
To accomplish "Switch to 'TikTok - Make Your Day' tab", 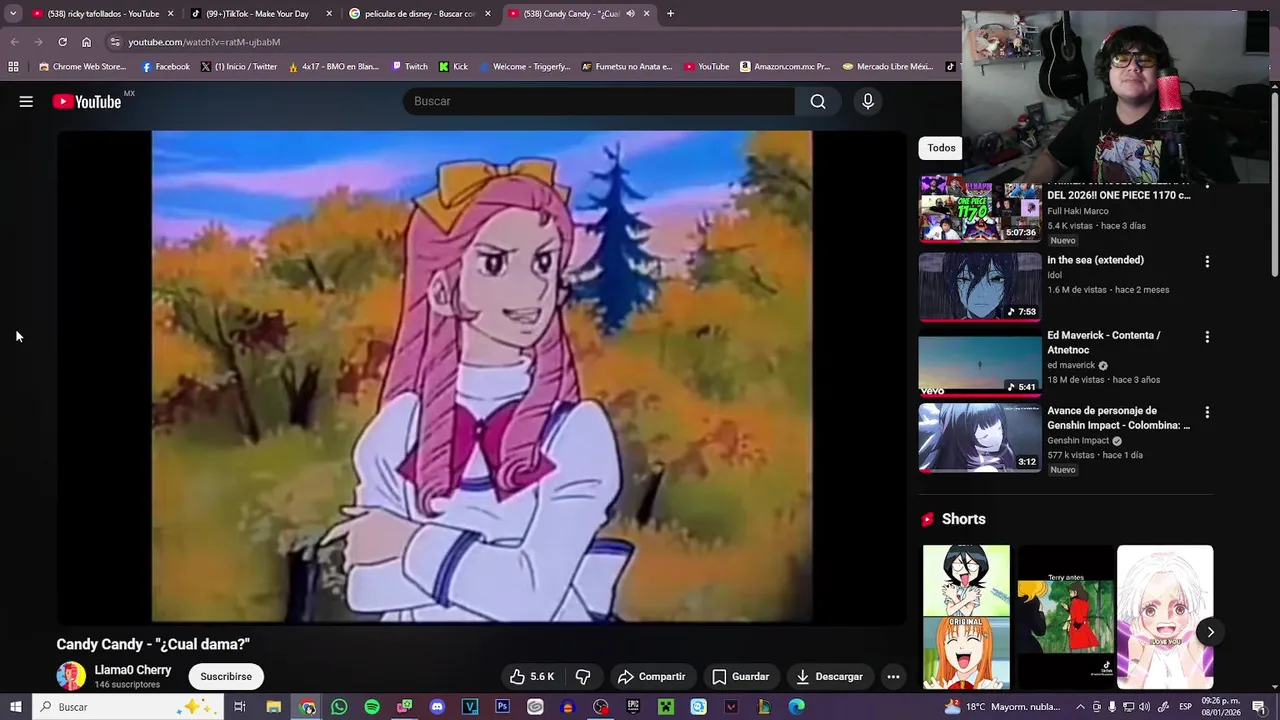I will 258,14.
